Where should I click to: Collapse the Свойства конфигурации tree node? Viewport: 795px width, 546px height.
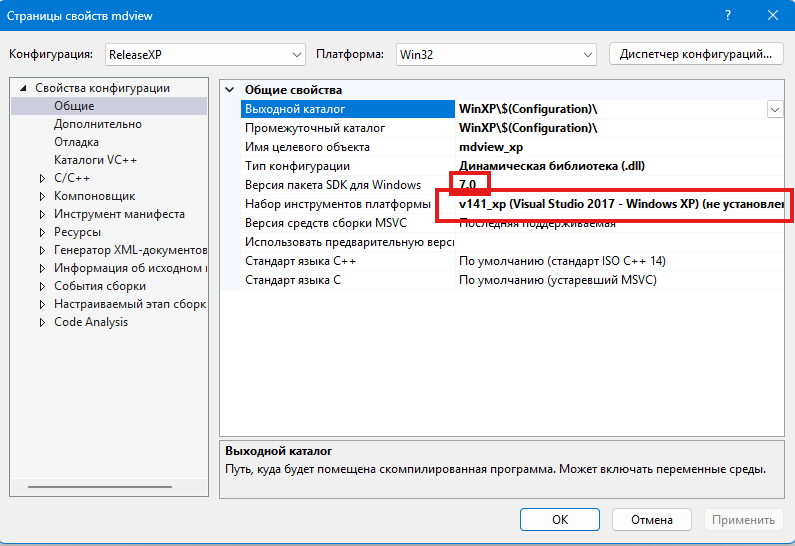click(x=23, y=89)
